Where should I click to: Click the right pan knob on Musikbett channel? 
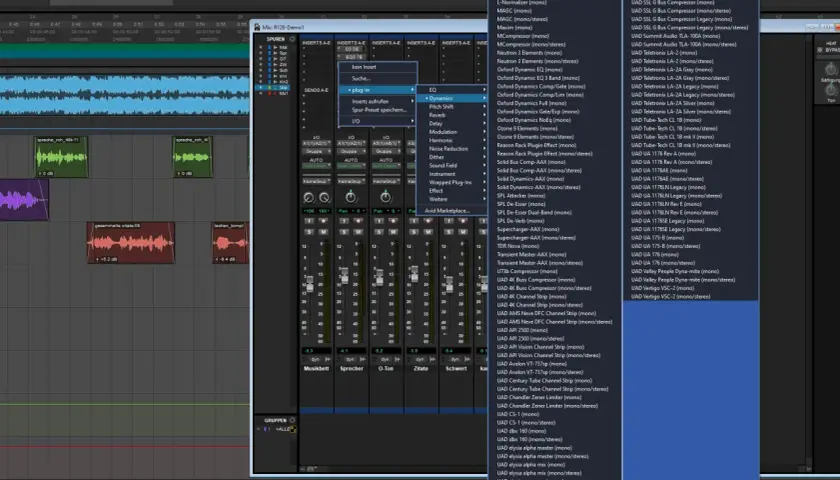[x=324, y=198]
